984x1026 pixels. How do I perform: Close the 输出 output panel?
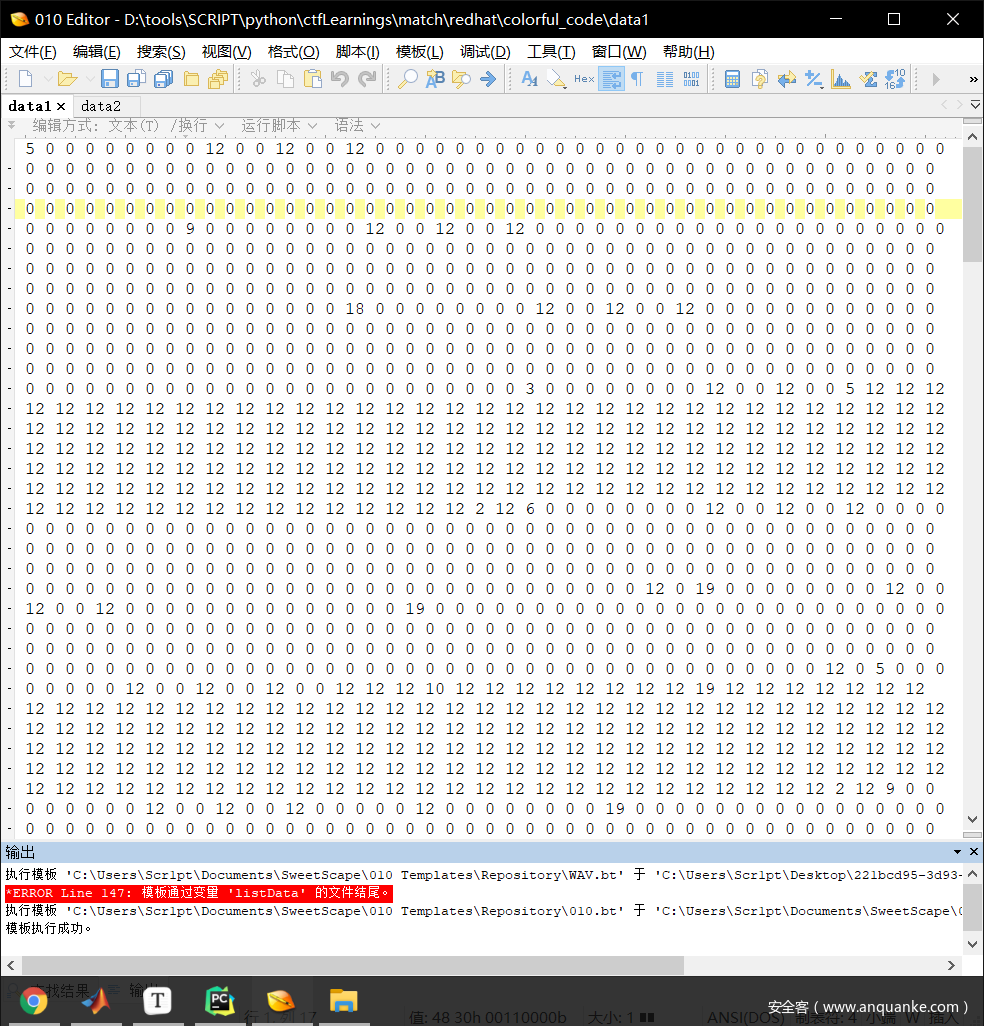[973, 852]
